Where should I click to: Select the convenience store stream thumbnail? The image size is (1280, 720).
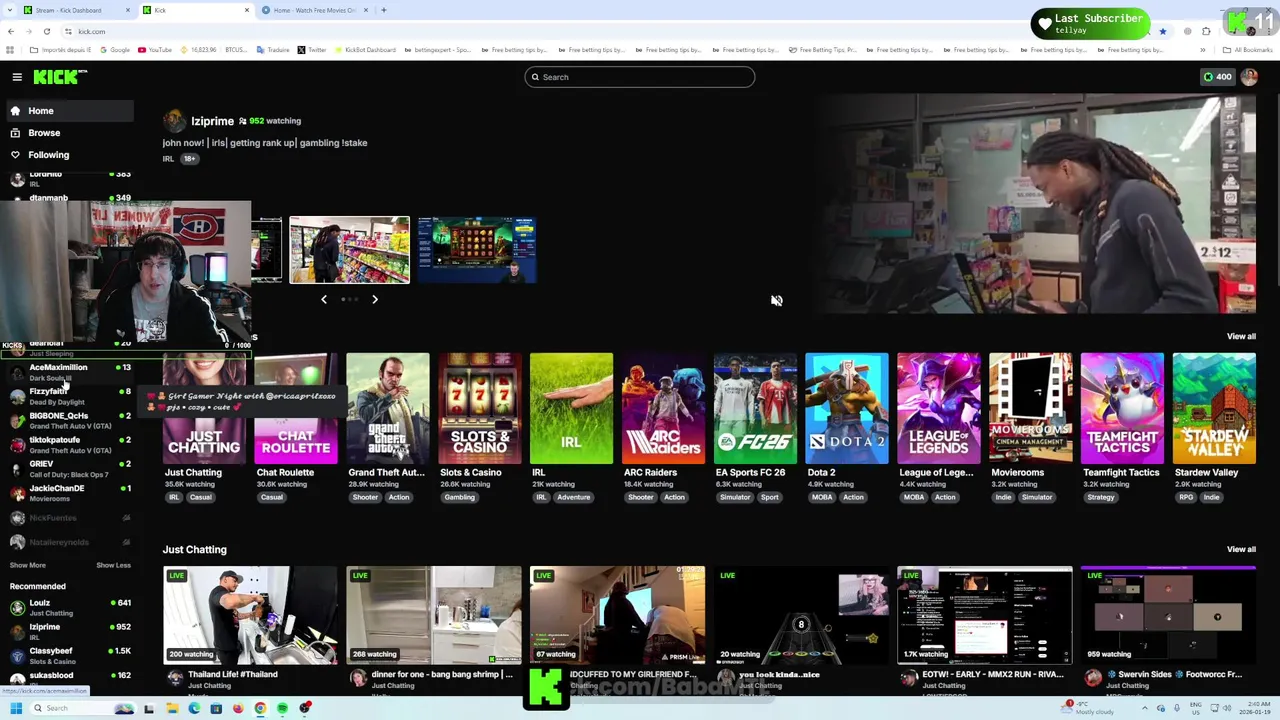click(349, 249)
